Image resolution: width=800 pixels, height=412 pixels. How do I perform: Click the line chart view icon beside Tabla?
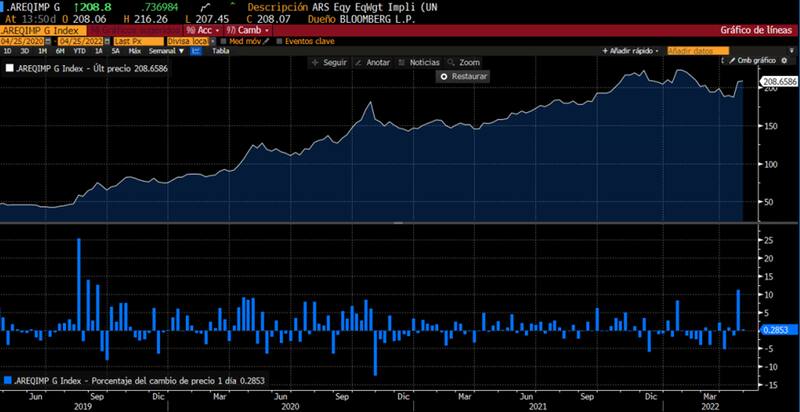195,50
